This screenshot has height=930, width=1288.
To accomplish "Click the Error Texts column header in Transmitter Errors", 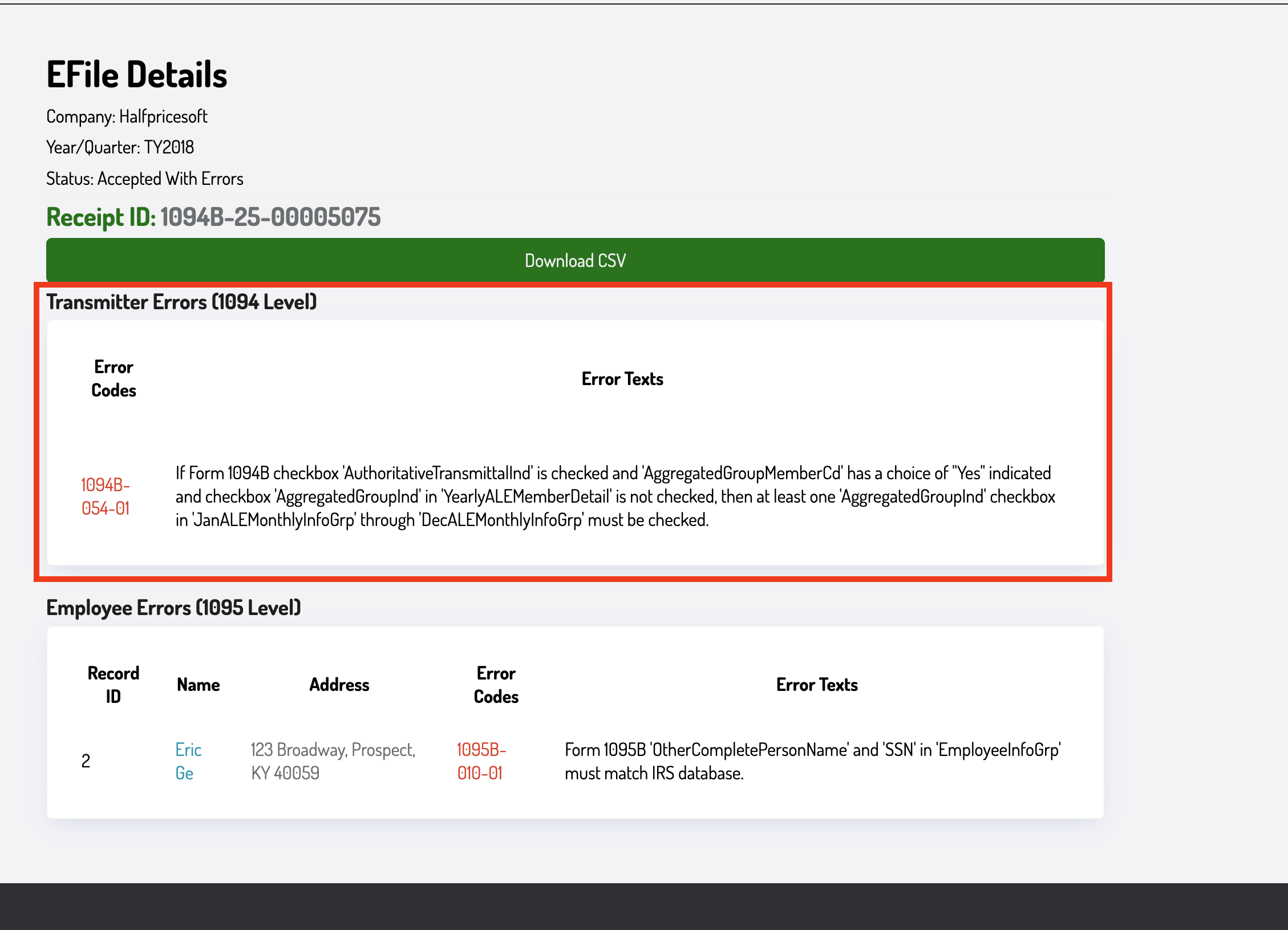I will click(622, 378).
